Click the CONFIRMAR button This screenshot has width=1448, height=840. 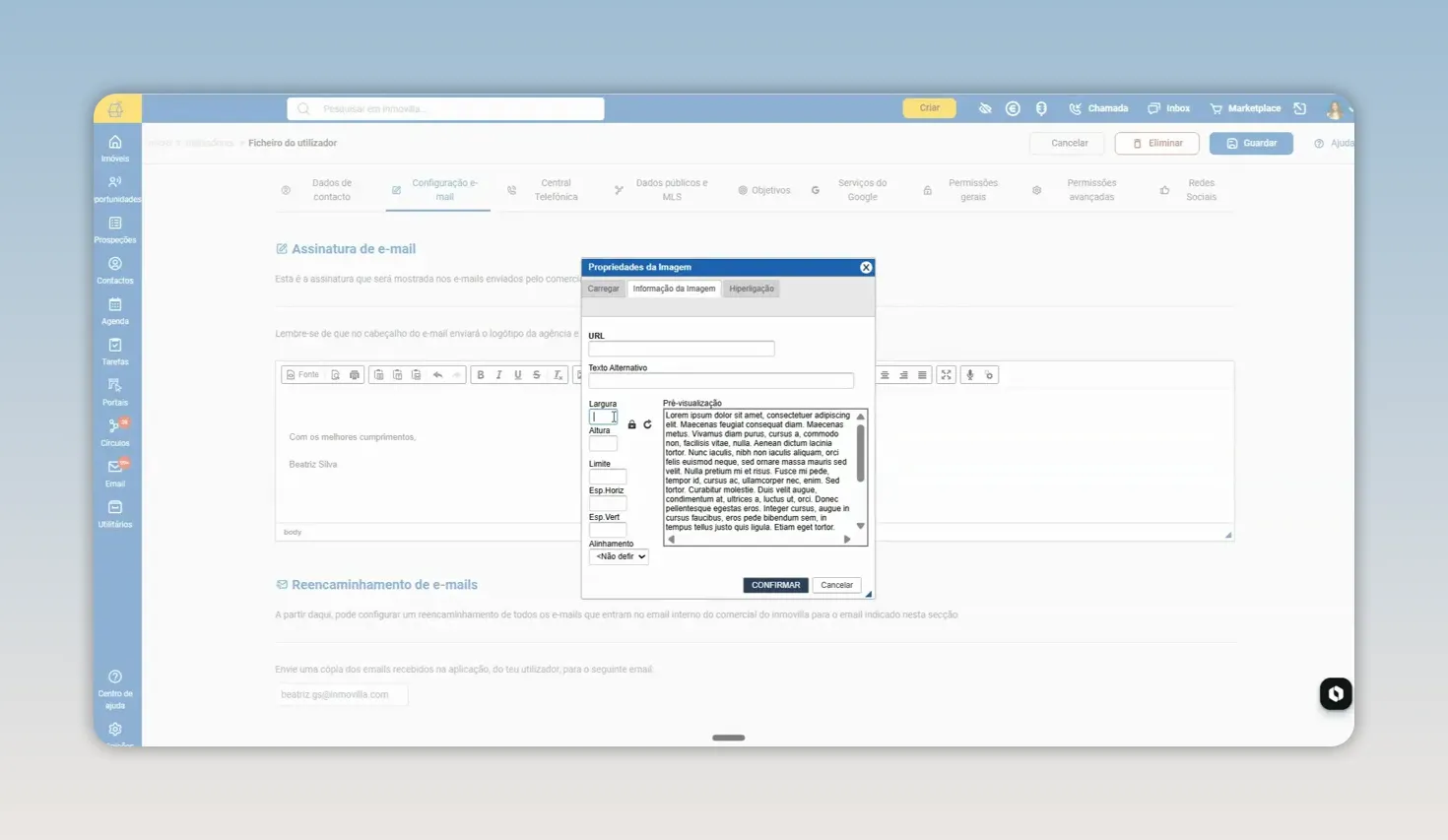coord(775,585)
